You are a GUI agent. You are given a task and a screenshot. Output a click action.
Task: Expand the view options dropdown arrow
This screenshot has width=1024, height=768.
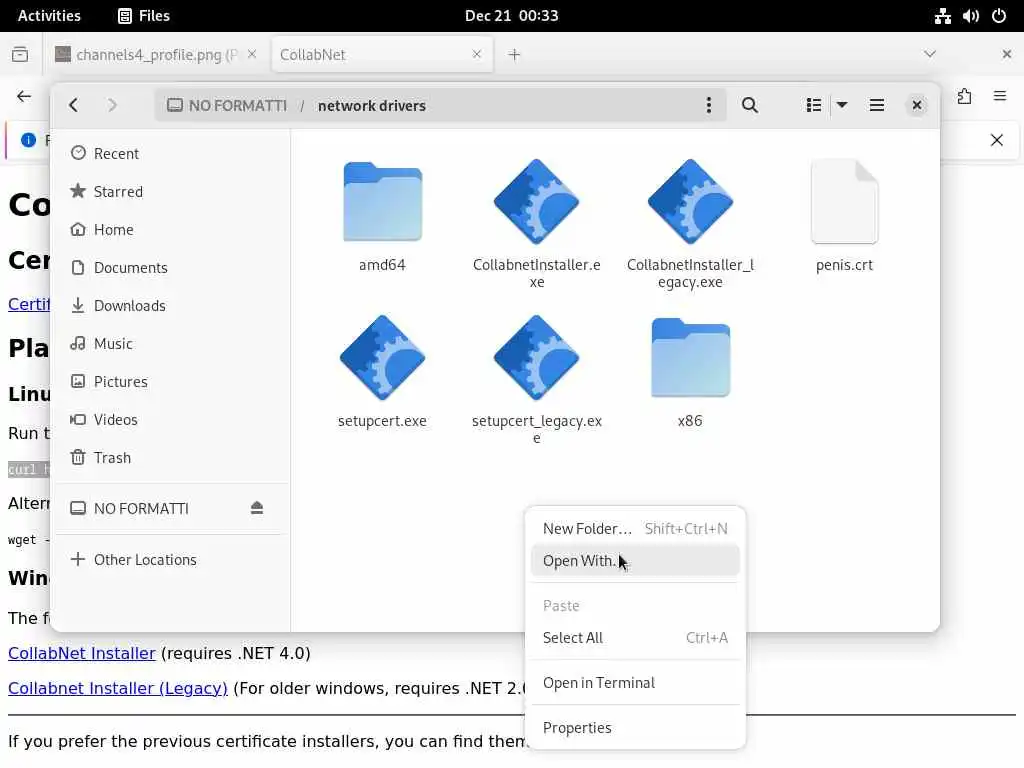(842, 105)
